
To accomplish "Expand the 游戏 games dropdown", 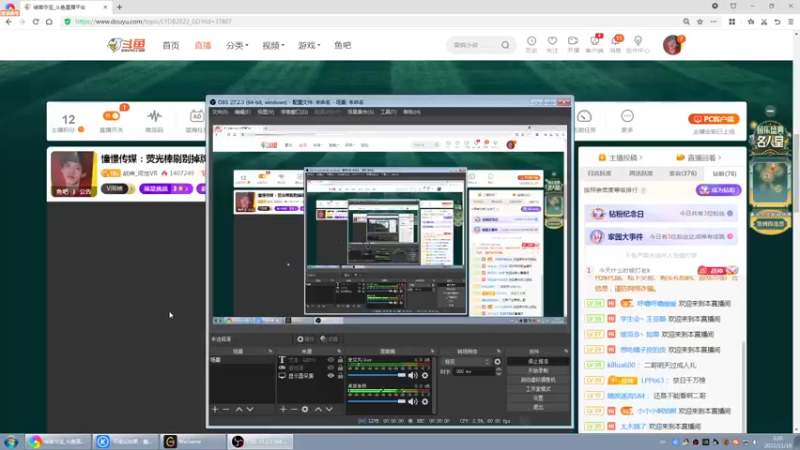I will (x=309, y=45).
